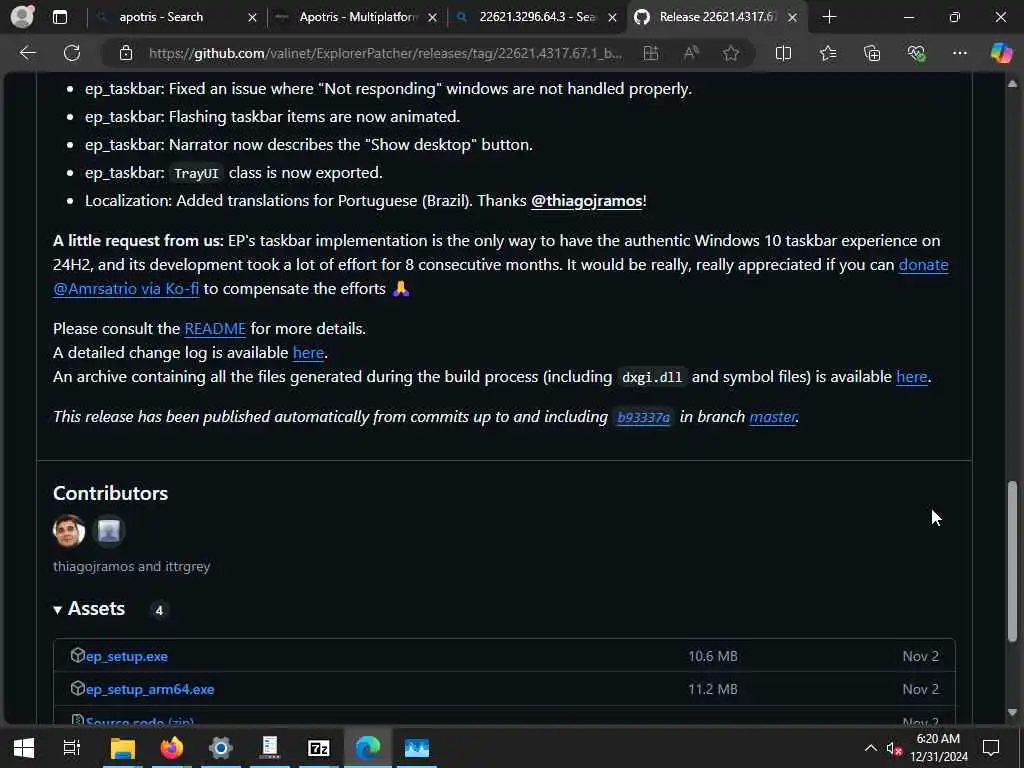Switch to apotris - Search tab
The width and height of the screenshot is (1024, 768).
pos(161,17)
